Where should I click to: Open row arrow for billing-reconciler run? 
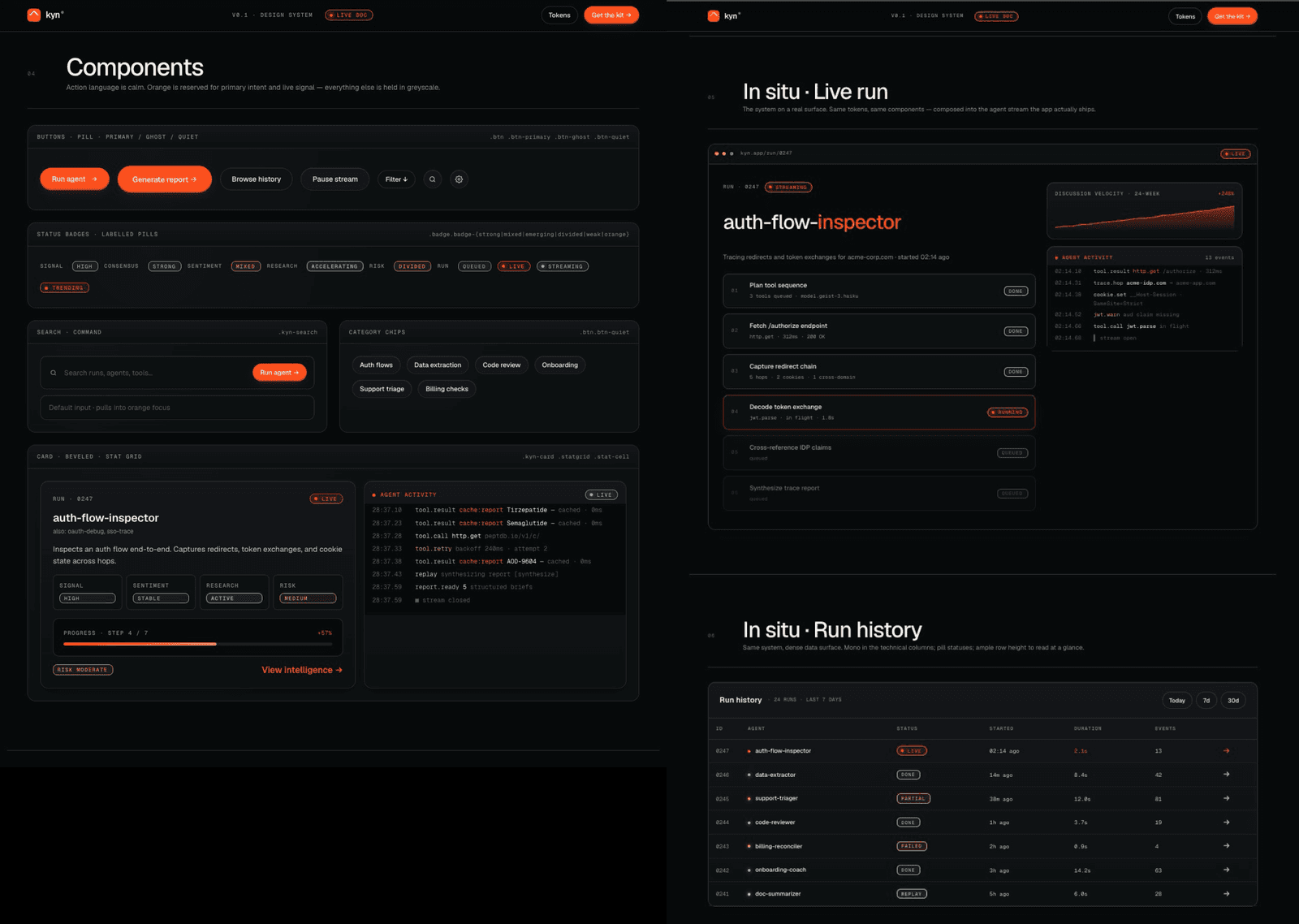[1226, 846]
